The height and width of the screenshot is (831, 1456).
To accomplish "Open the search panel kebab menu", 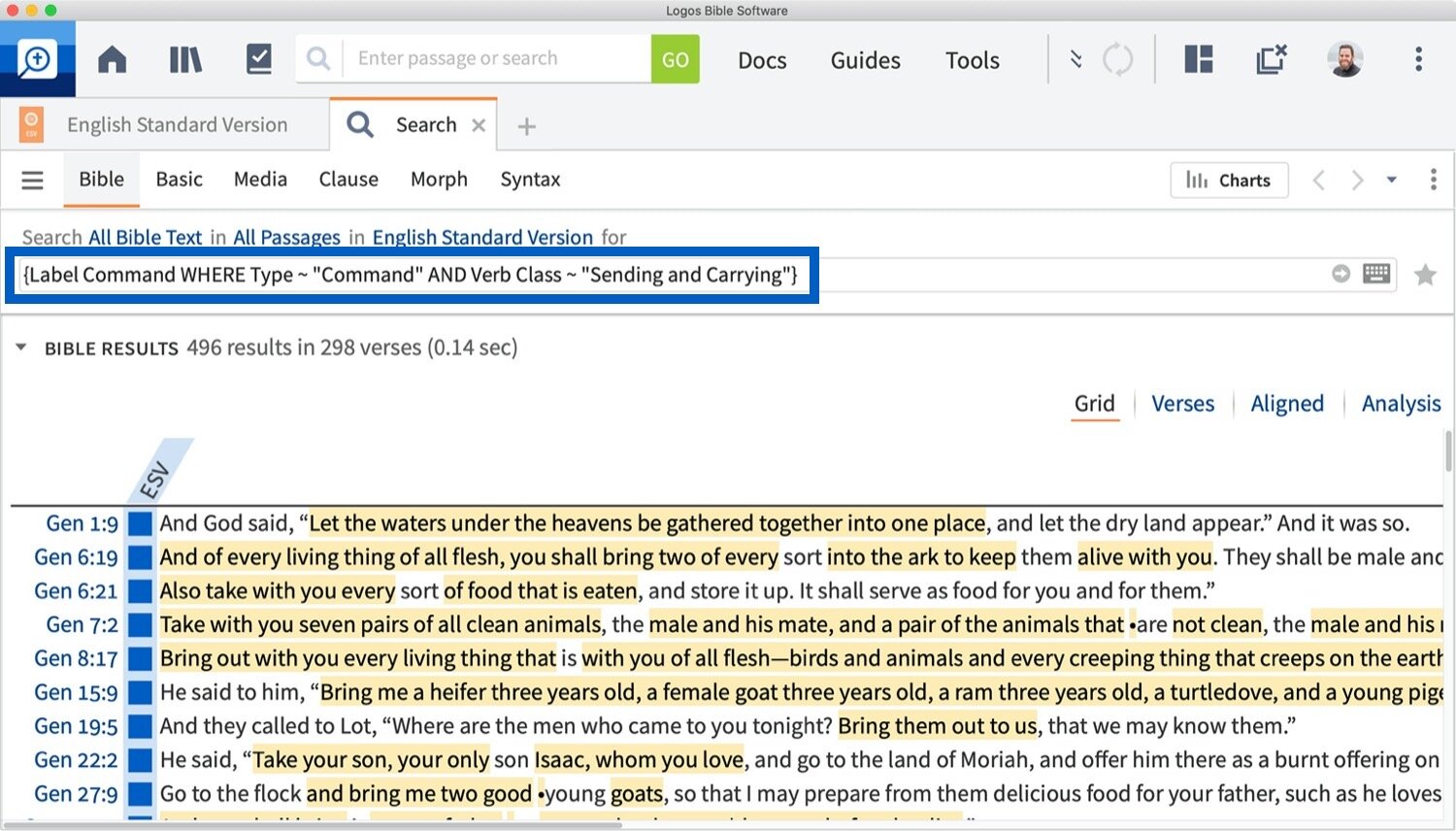I will (1433, 180).
